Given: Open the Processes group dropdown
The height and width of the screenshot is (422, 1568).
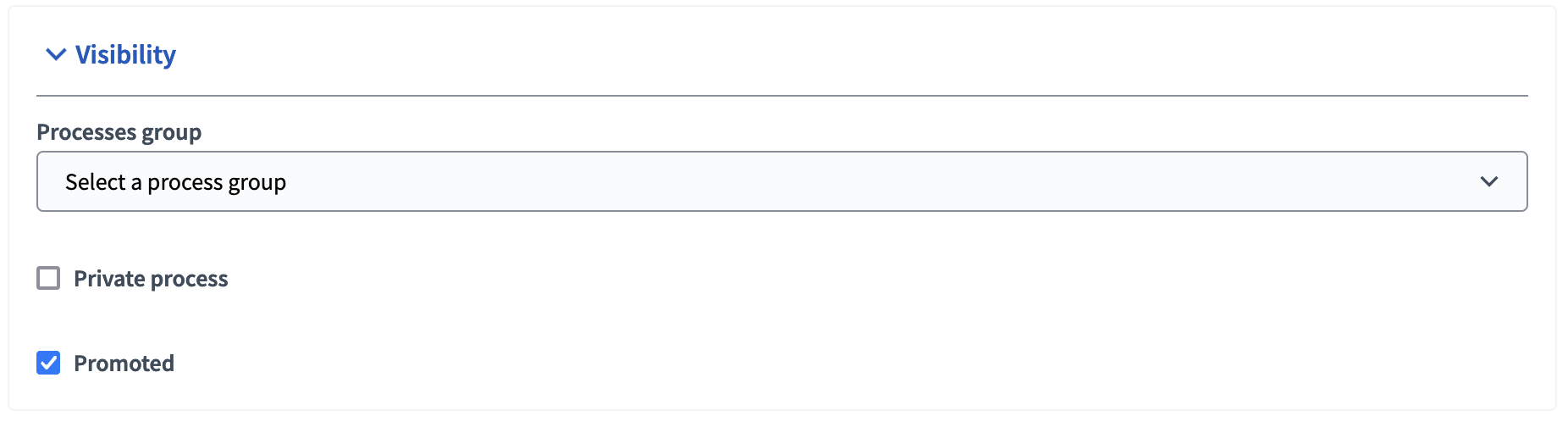Looking at the screenshot, I should tap(781, 181).
